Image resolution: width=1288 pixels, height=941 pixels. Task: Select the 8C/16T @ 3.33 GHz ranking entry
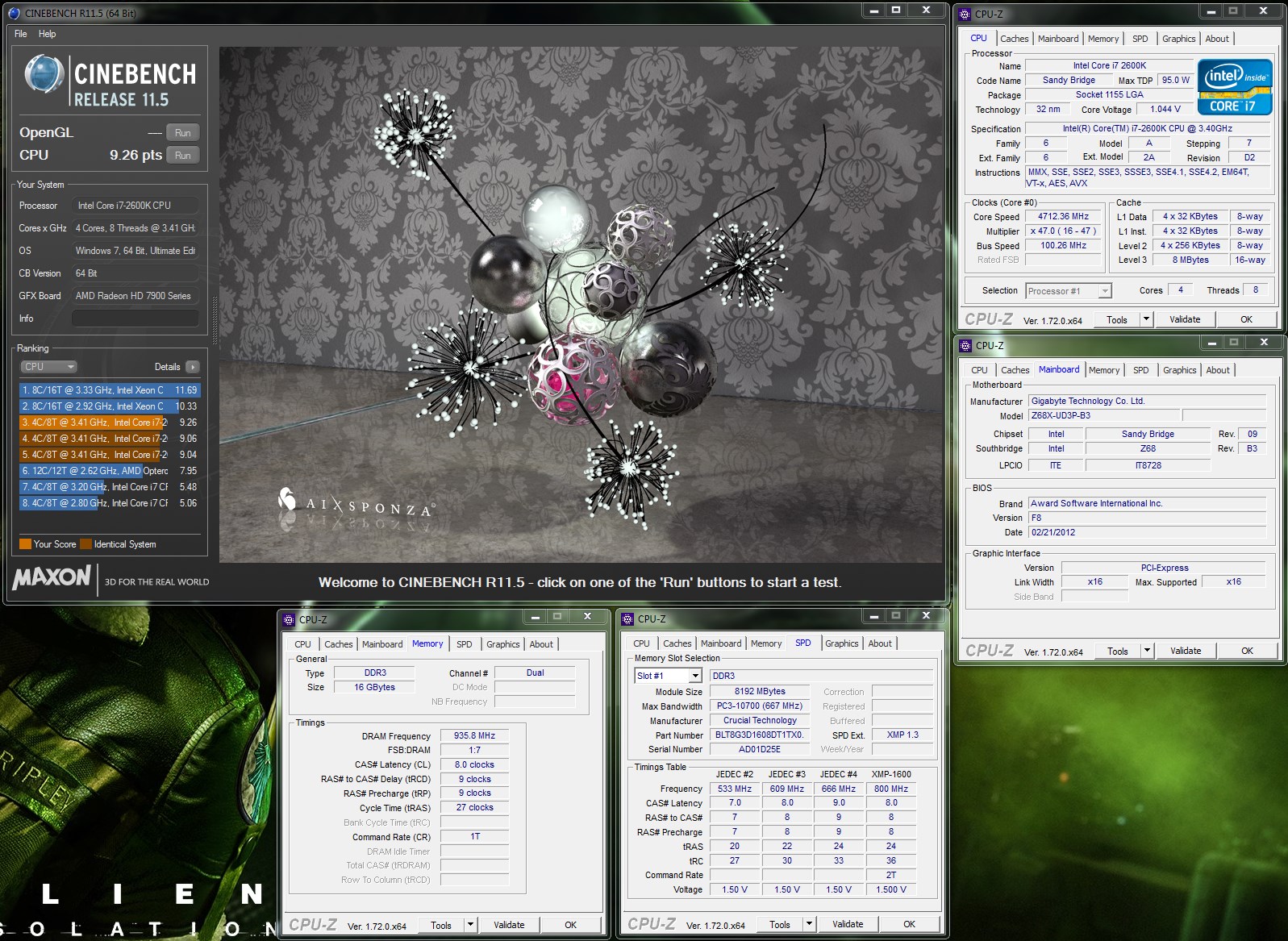coord(109,390)
